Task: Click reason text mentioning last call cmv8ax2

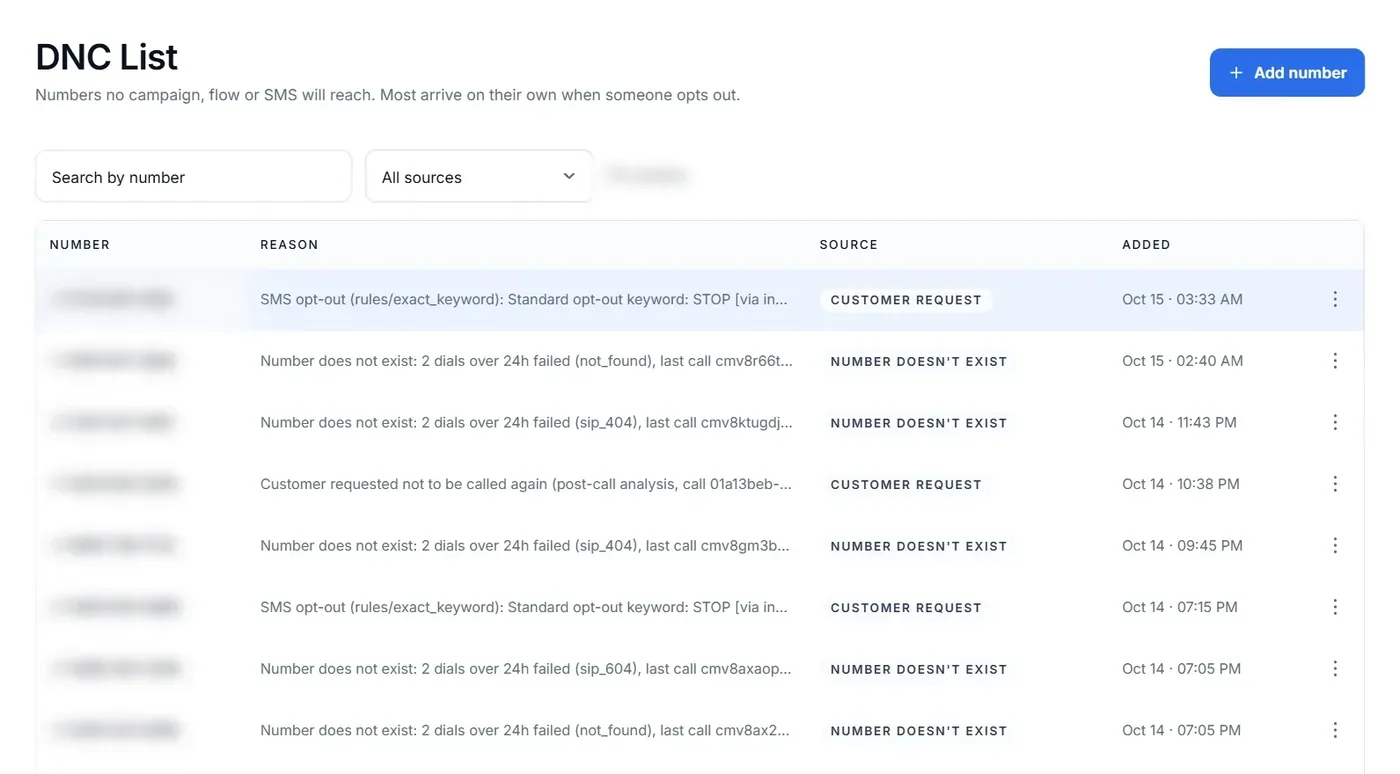Action: tap(525, 731)
